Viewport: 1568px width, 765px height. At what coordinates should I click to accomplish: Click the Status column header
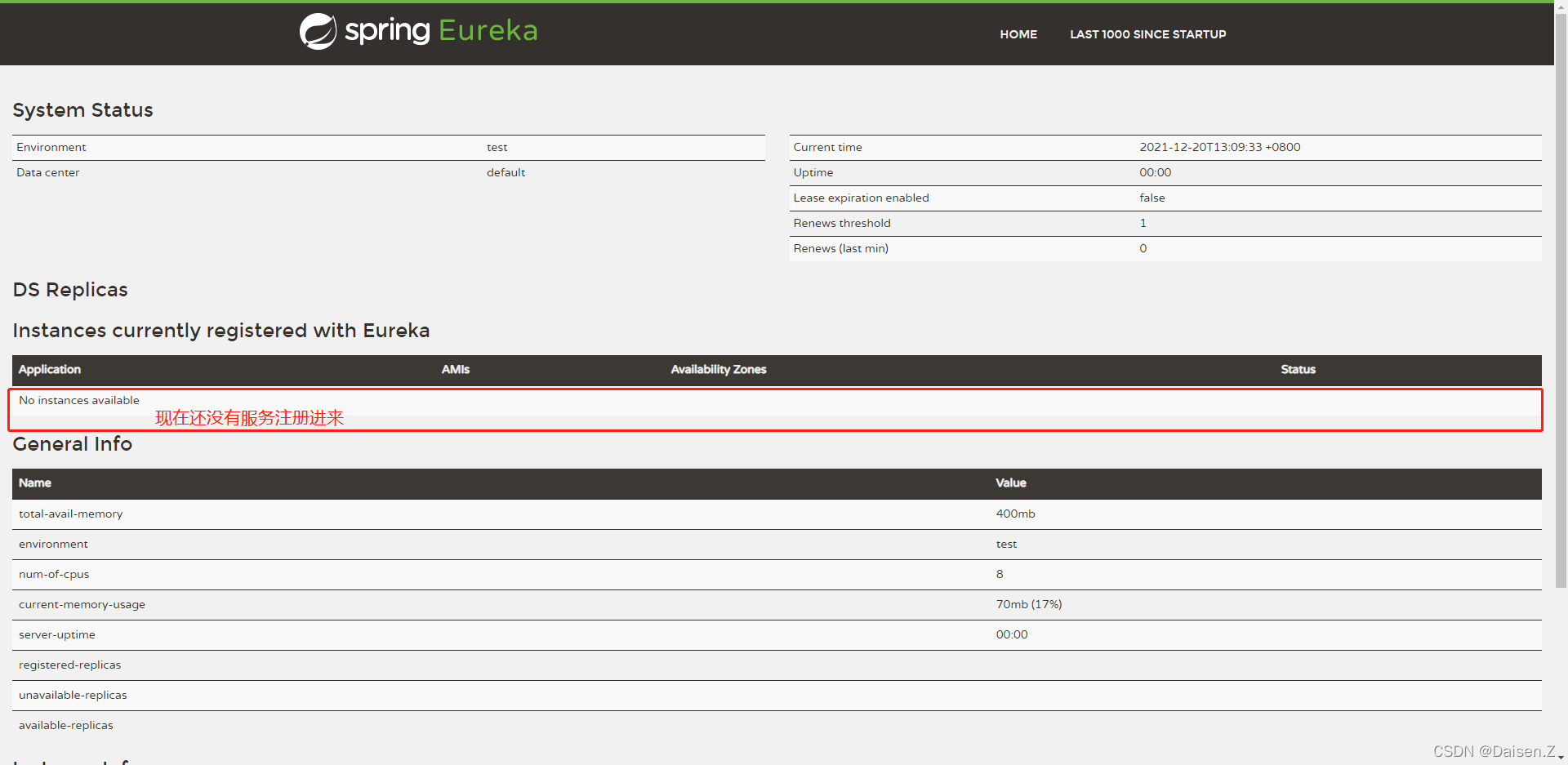[x=1298, y=370]
